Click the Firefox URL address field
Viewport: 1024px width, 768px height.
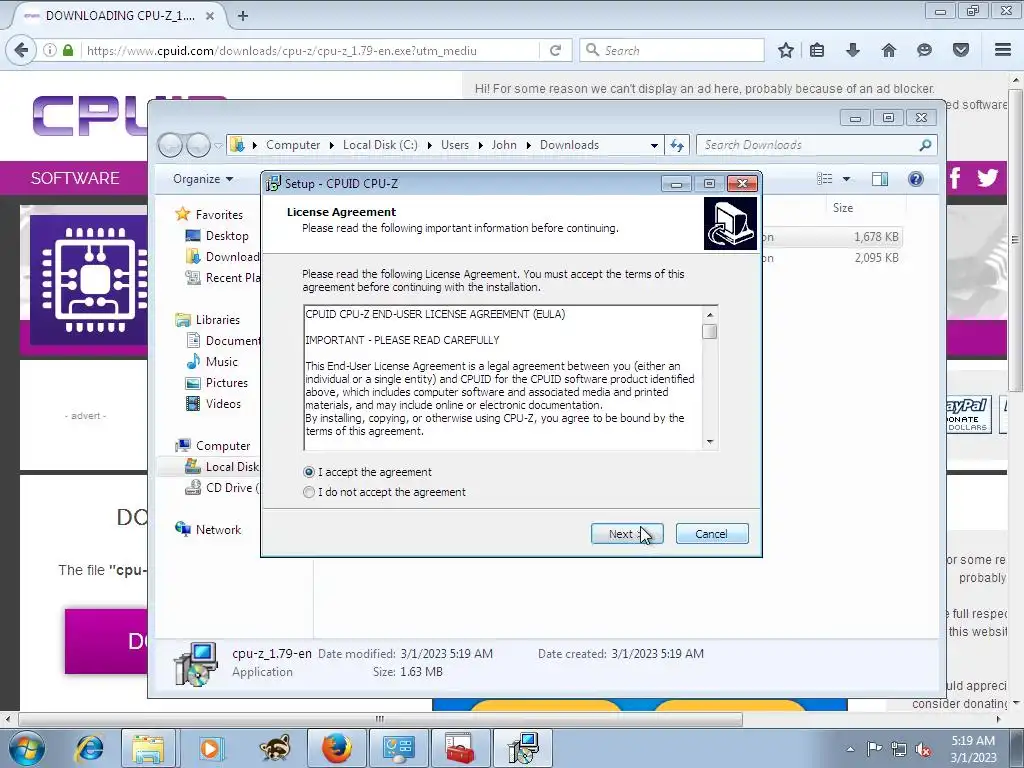(310, 50)
